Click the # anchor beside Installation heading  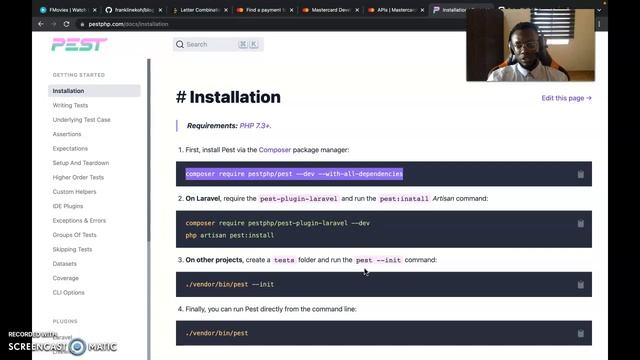click(x=181, y=97)
